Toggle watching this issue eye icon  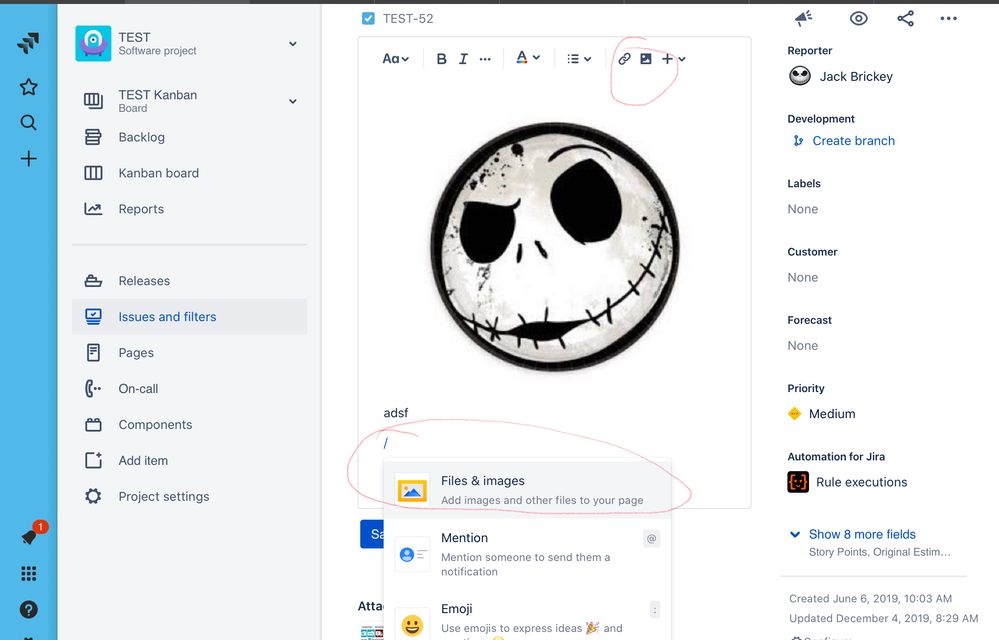[858, 18]
